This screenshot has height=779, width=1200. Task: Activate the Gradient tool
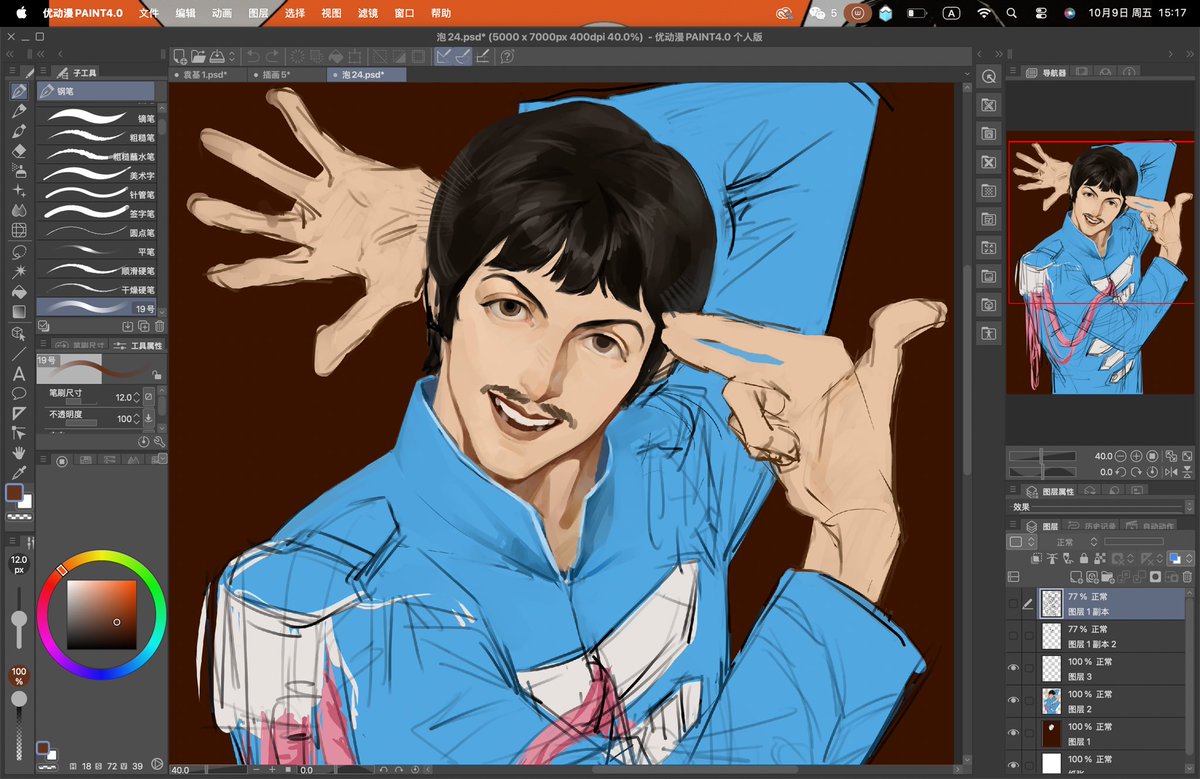(18, 312)
